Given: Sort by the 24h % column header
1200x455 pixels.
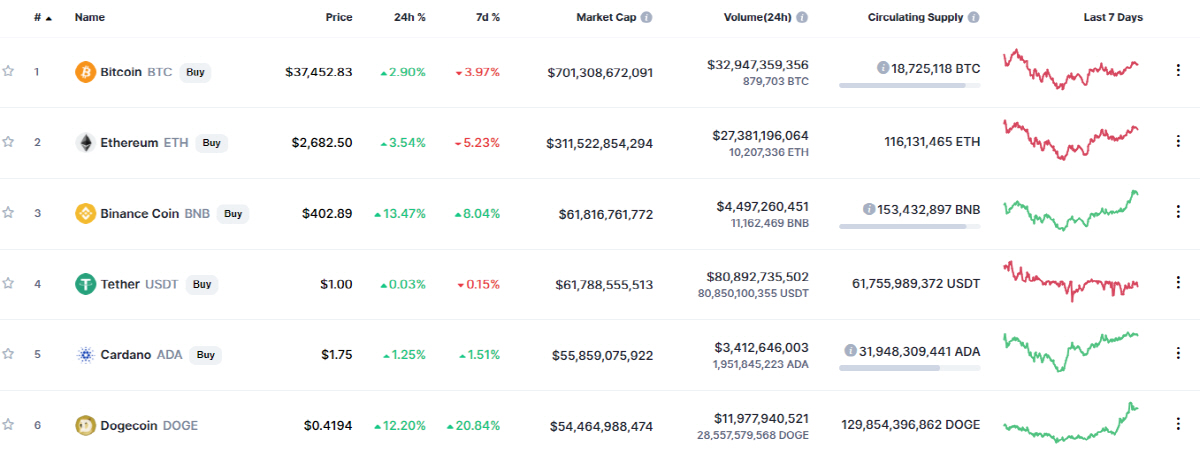Looking at the screenshot, I should pyautogui.click(x=412, y=18).
